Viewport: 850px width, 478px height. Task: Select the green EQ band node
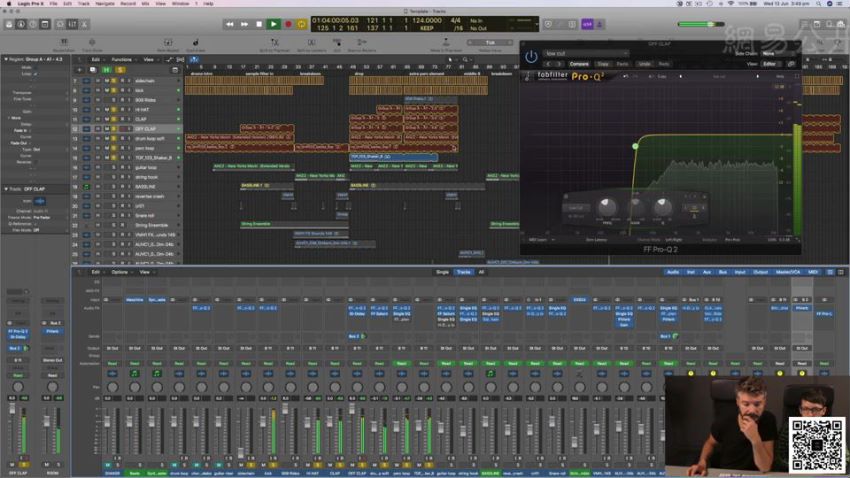click(635, 146)
